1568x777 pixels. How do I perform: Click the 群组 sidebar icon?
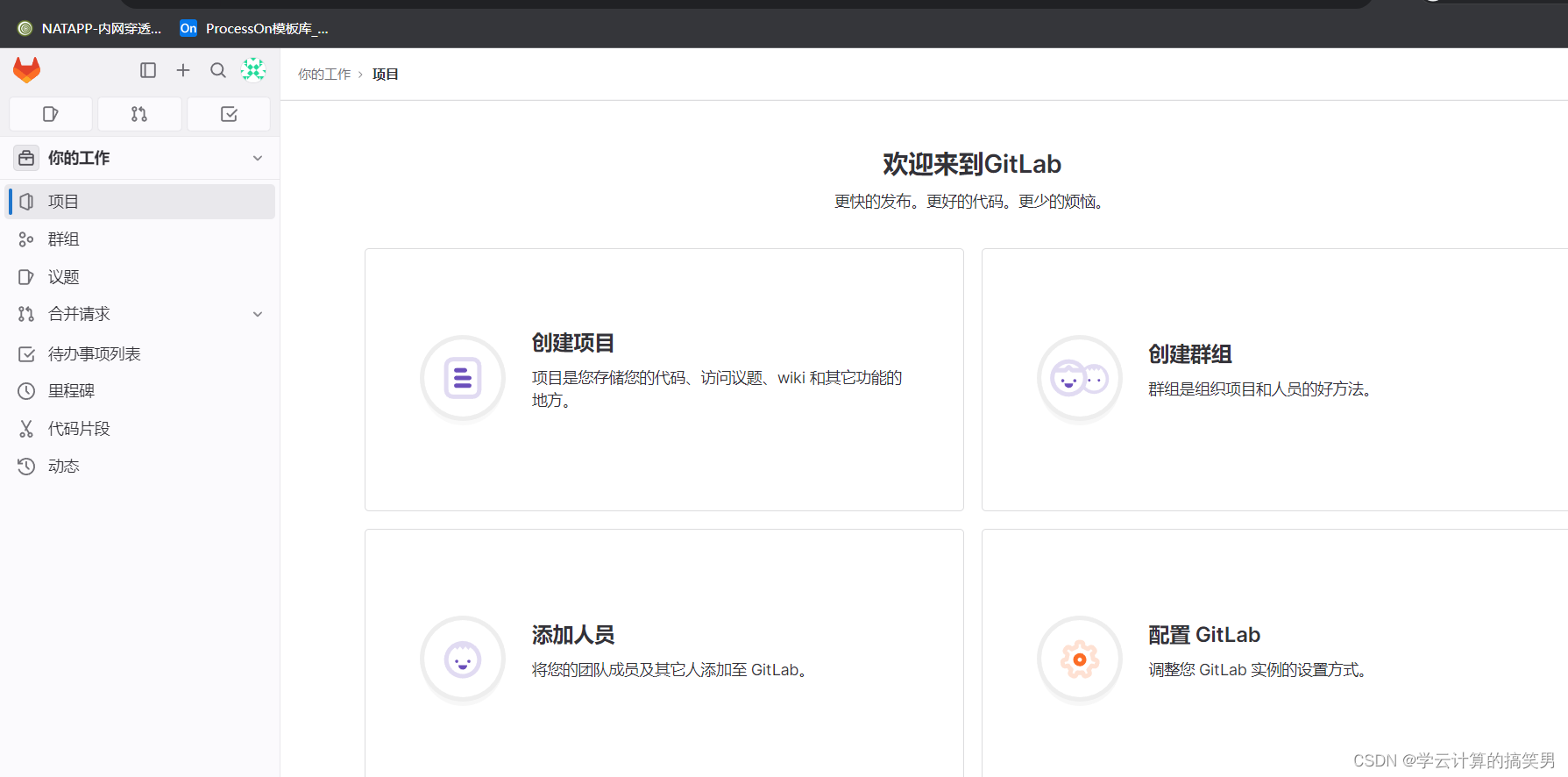pyautogui.click(x=26, y=239)
